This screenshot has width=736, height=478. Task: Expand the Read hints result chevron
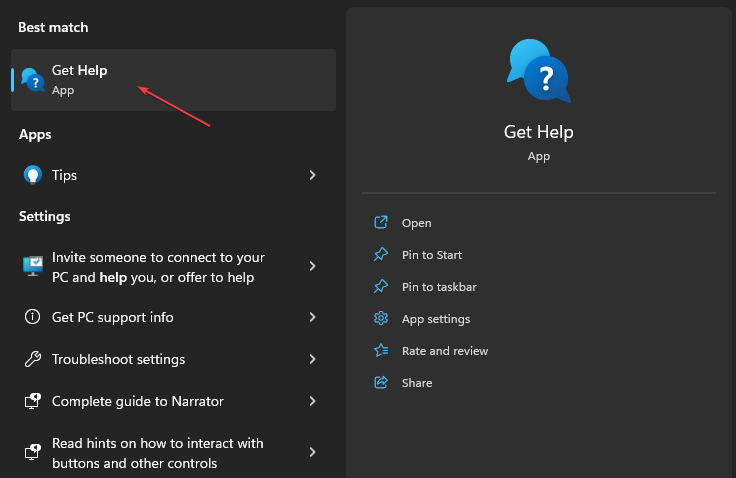313,452
